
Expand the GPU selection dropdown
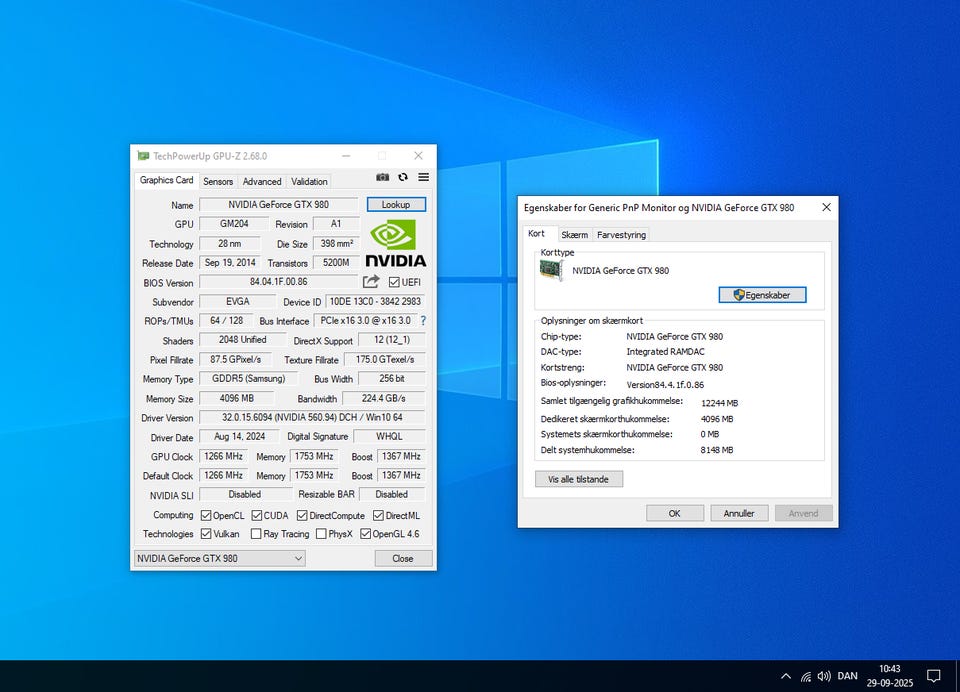[219, 558]
